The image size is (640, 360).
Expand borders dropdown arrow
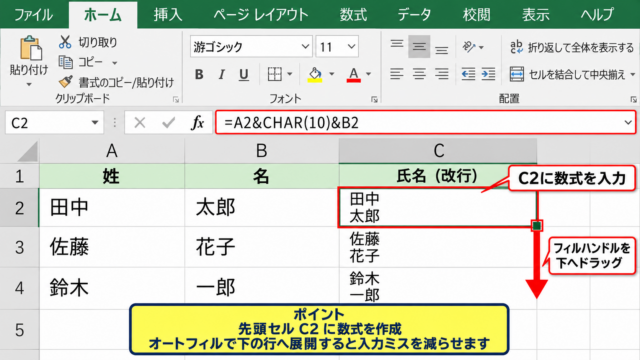click(x=289, y=74)
